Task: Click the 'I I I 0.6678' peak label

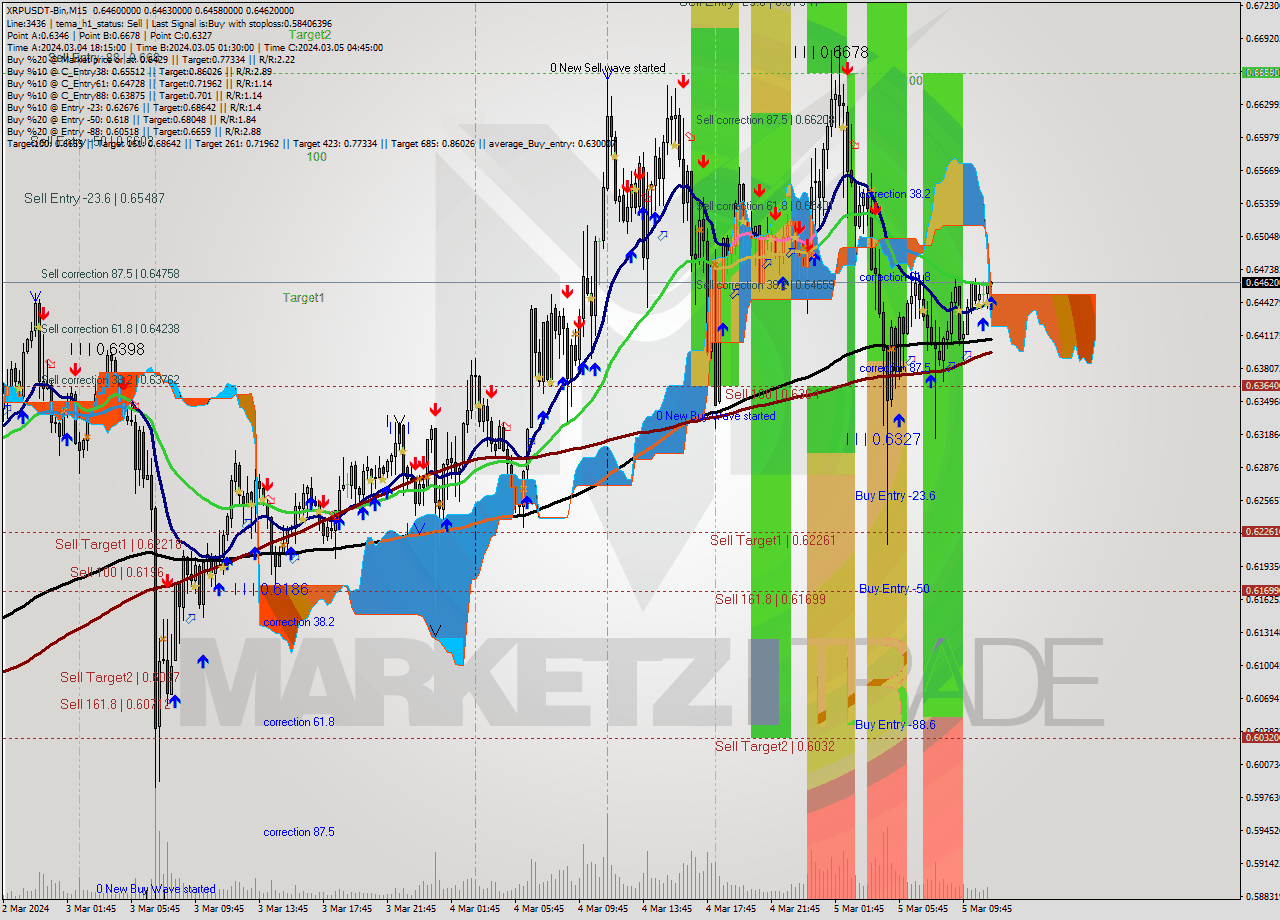Action: tap(831, 52)
